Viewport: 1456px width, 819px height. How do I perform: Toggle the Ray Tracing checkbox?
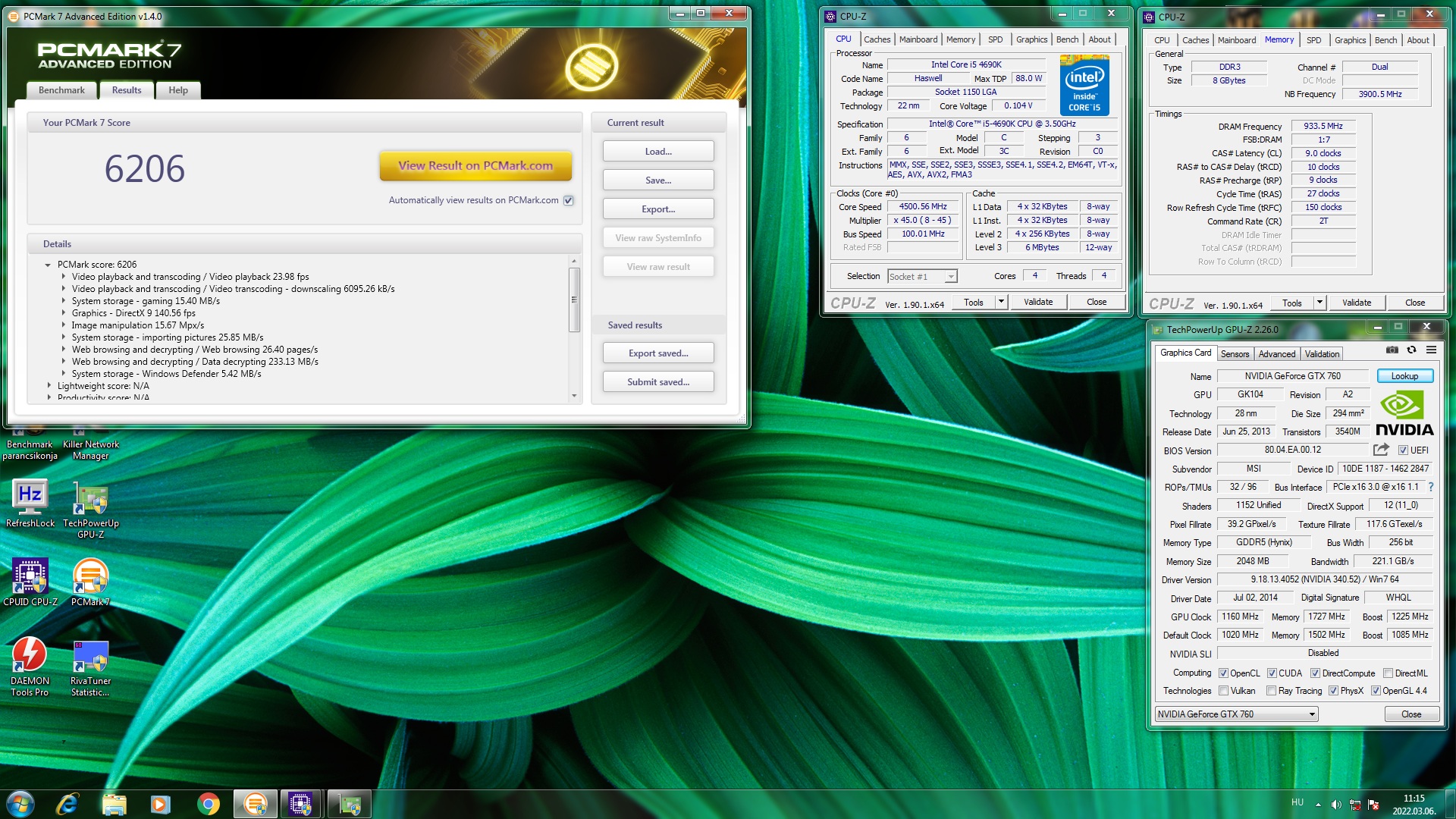tap(1271, 691)
